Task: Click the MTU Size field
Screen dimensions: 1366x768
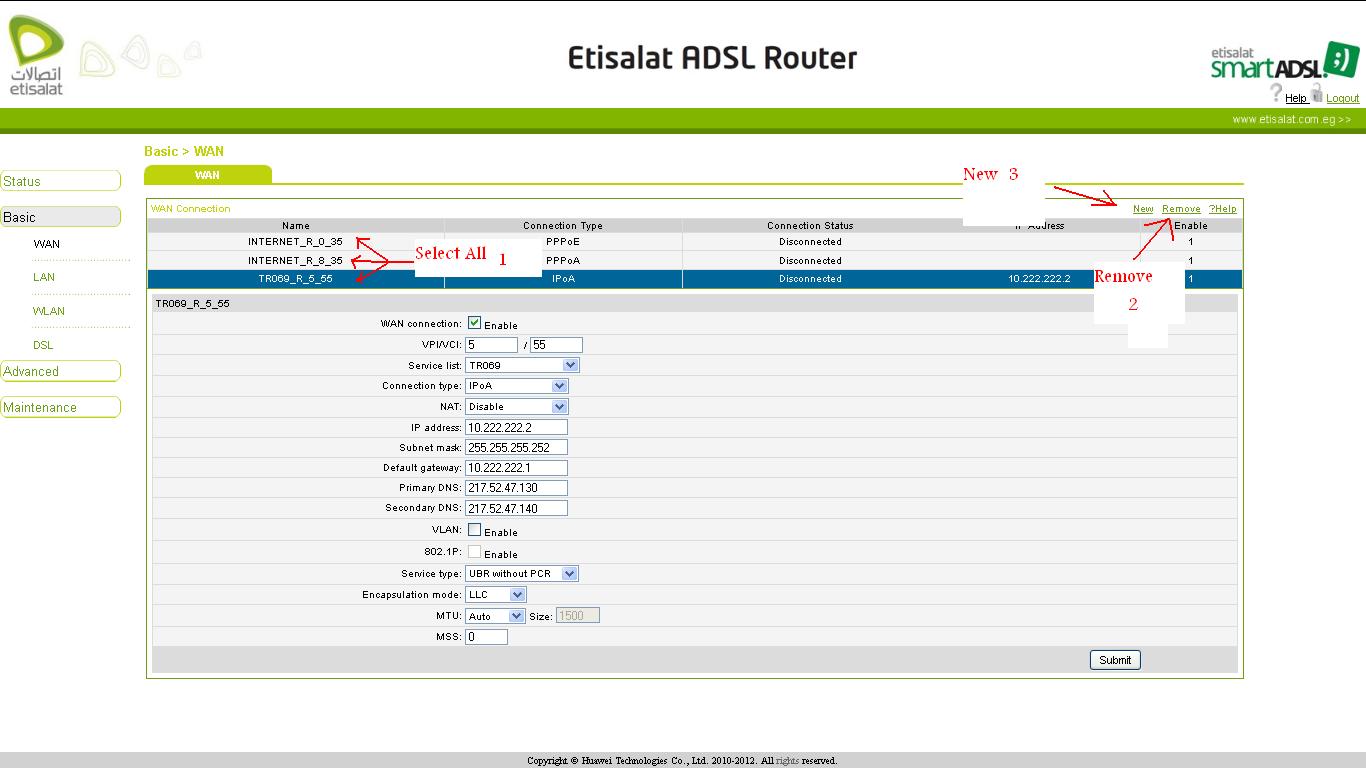Action: point(577,616)
